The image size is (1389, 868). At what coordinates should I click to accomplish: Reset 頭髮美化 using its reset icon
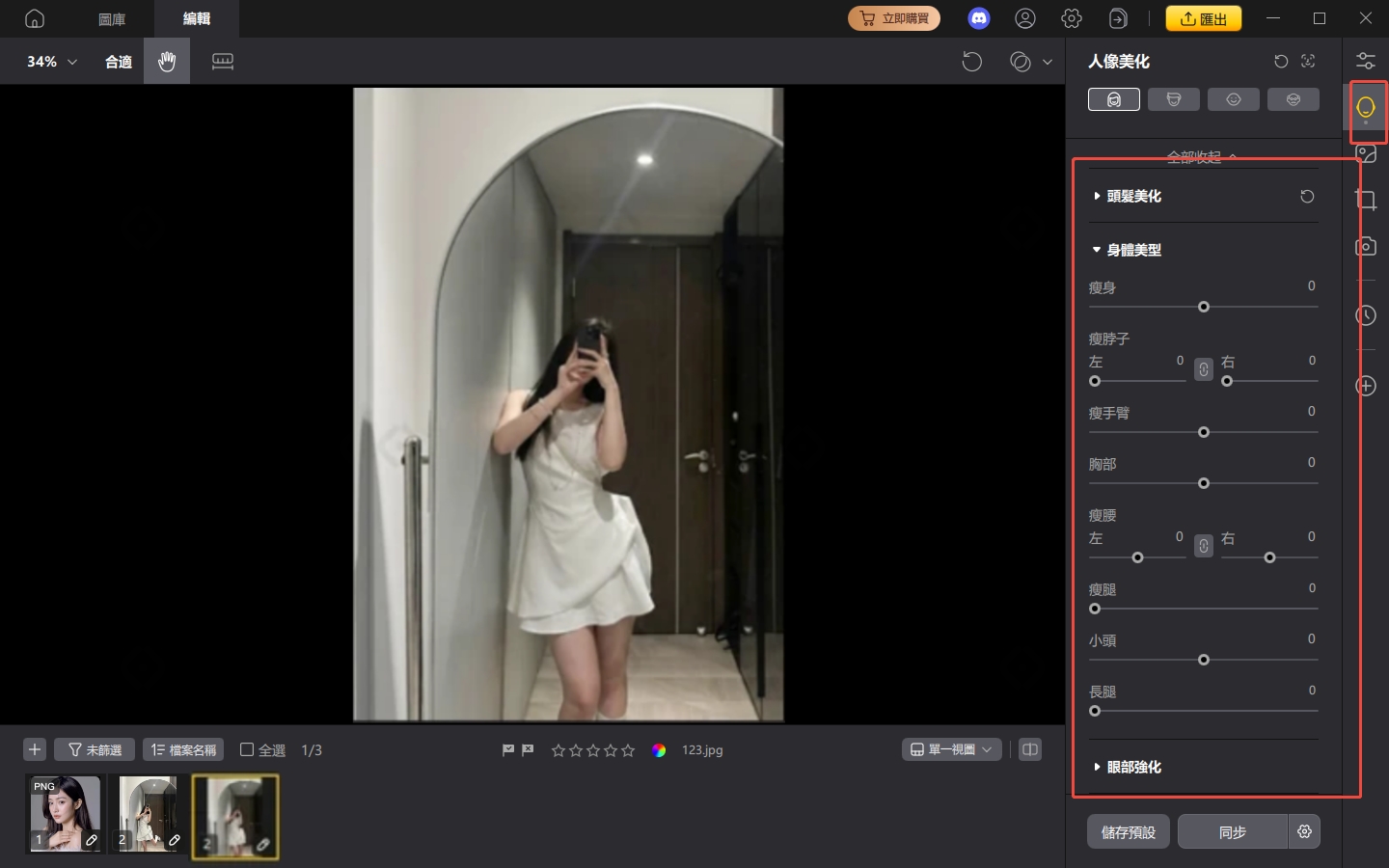point(1307,196)
